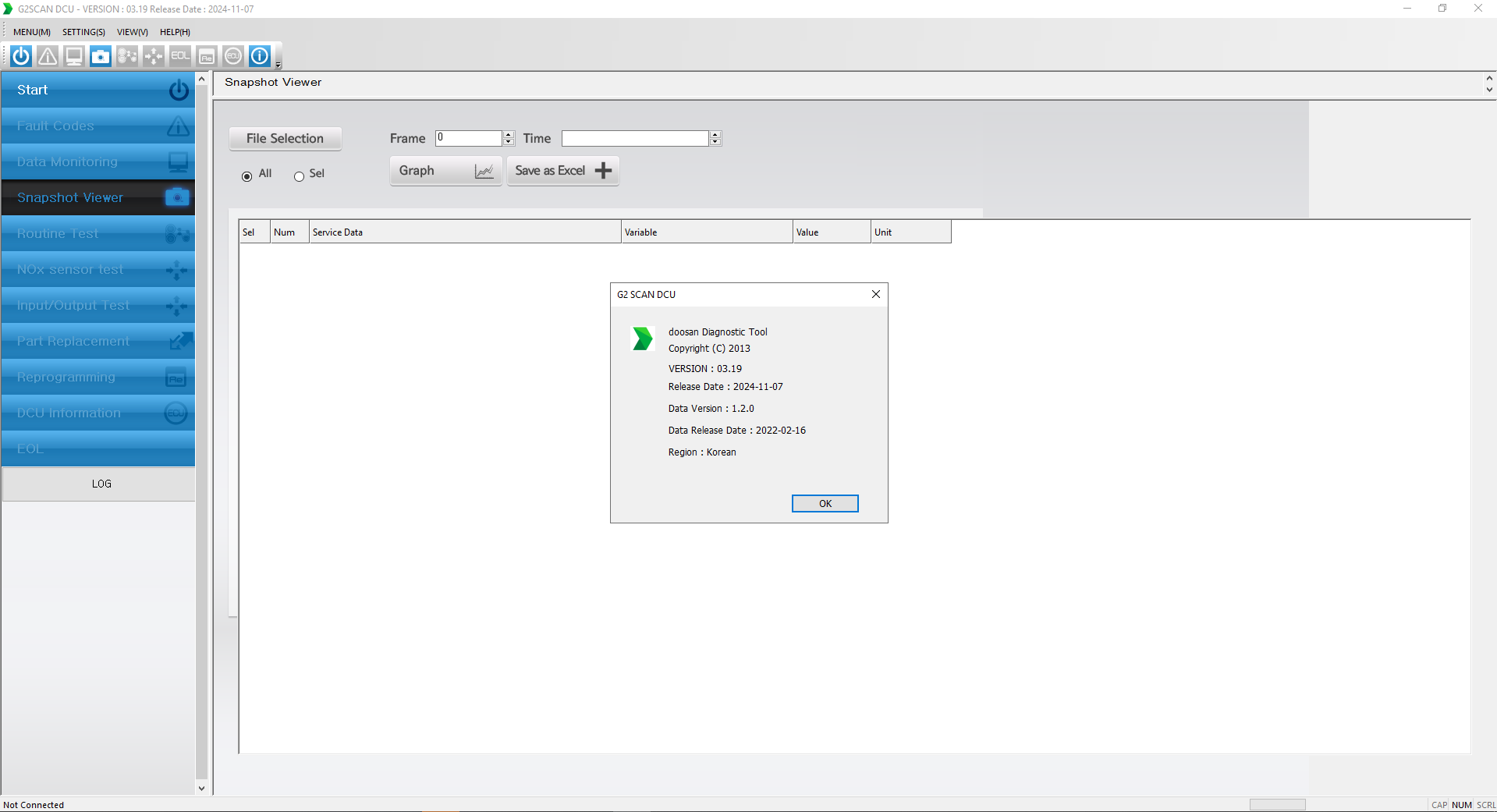Viewport: 1497px width, 812px height.
Task: Click the LOG button
Action: point(98,484)
